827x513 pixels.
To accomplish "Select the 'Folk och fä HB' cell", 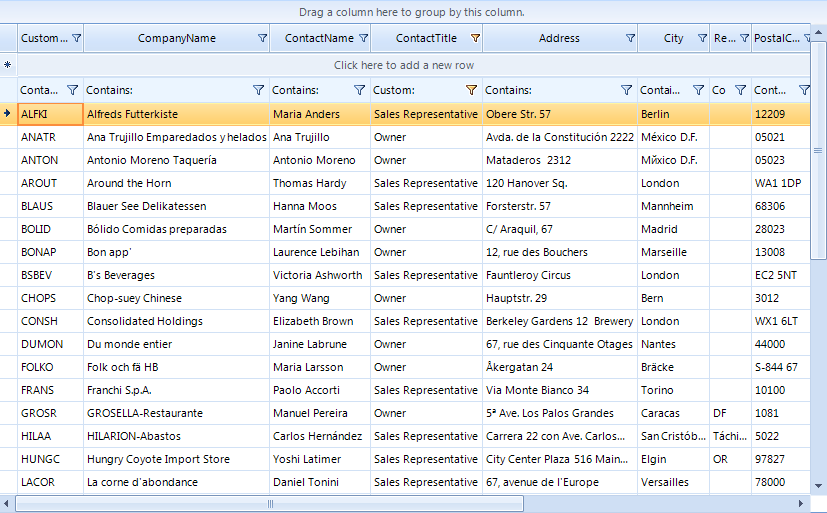I will point(177,367).
